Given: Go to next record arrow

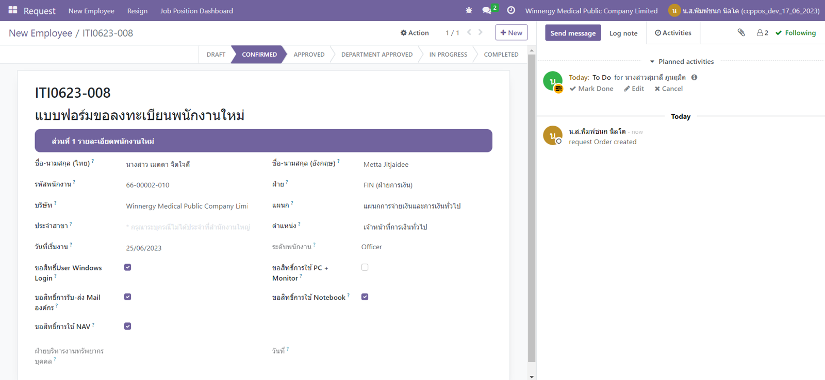Looking at the screenshot, I should click(x=480, y=33).
